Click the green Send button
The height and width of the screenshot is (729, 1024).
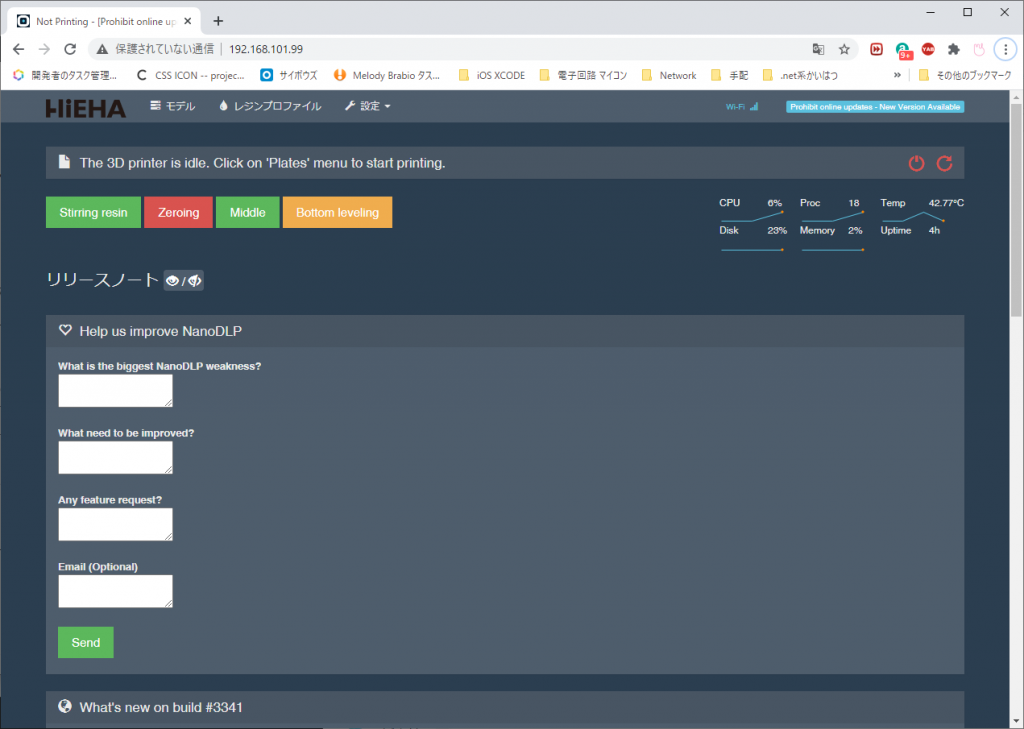(x=85, y=642)
